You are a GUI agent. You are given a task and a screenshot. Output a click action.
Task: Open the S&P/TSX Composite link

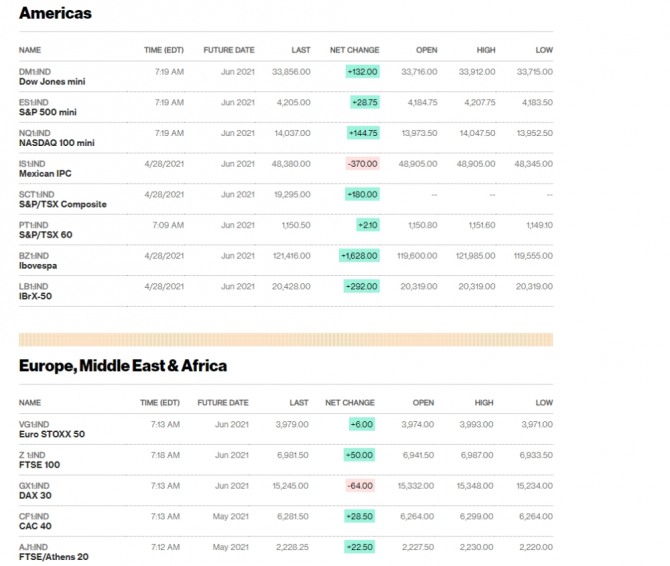pyautogui.click(x=62, y=204)
